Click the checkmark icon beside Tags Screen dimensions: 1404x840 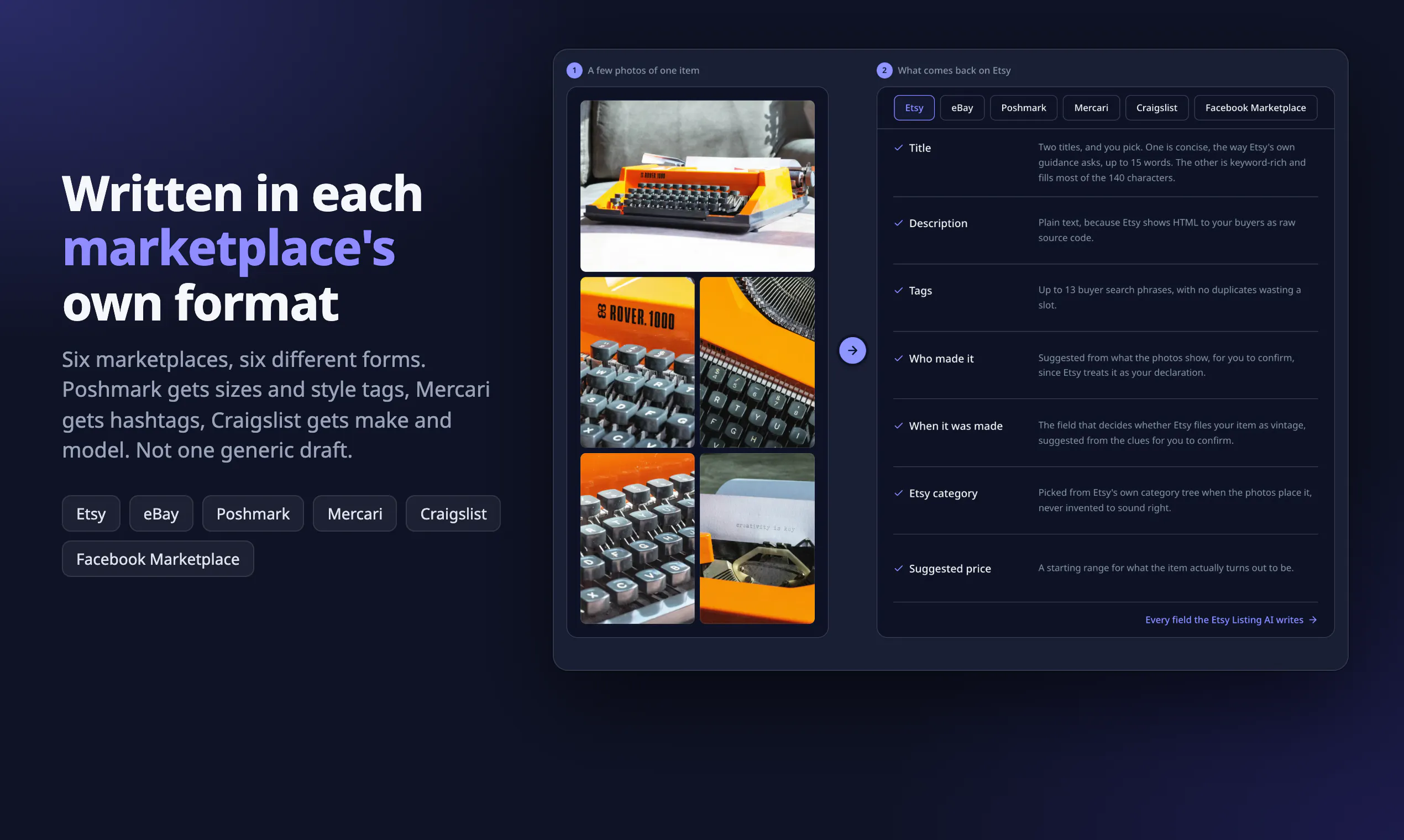pyautogui.click(x=898, y=290)
